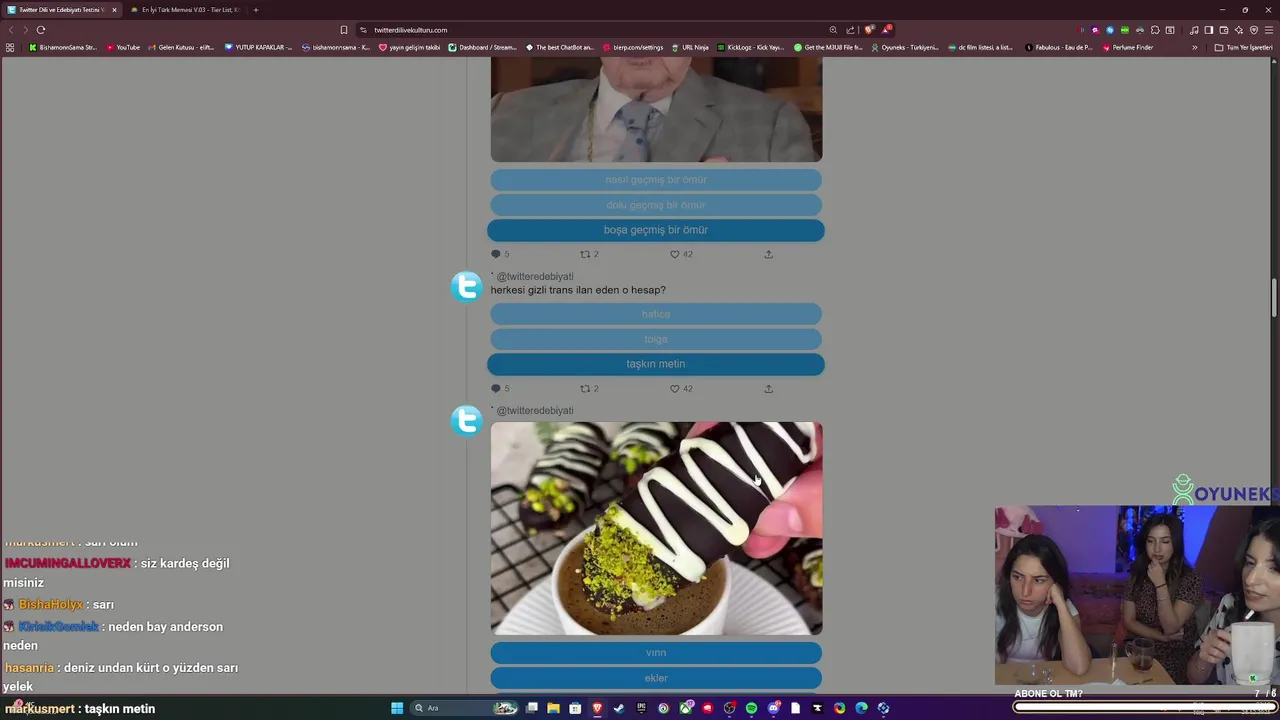Reload the page with the refresh icon
Viewport: 1280px width, 720px height.
[x=41, y=30]
